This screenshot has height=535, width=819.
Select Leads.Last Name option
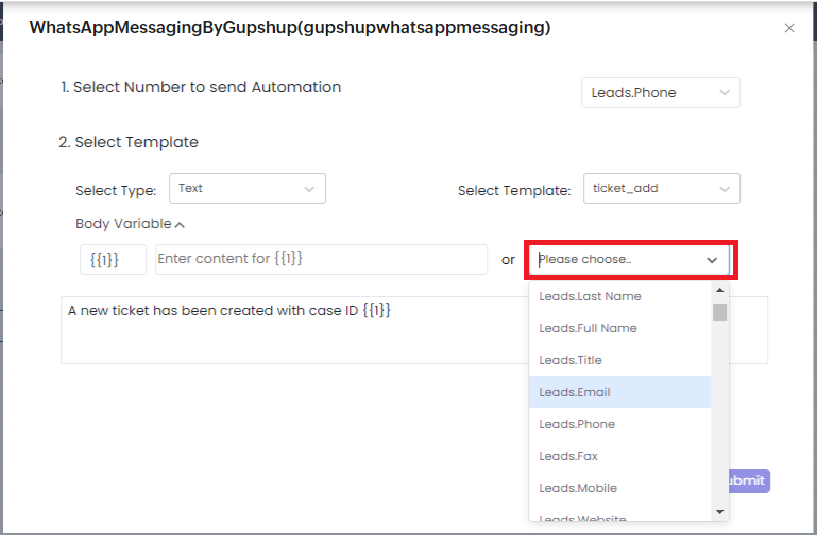620,296
